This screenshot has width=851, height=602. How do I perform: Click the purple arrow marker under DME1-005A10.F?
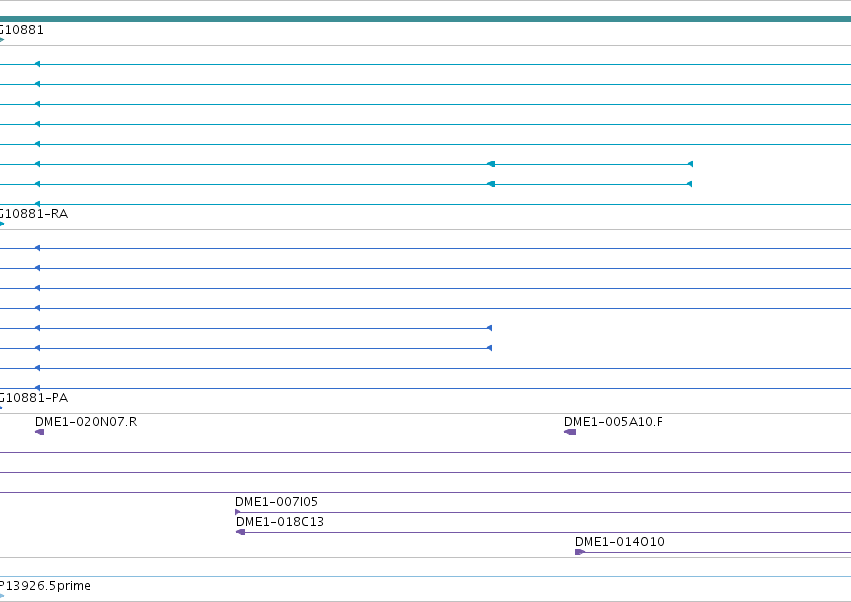coord(570,432)
